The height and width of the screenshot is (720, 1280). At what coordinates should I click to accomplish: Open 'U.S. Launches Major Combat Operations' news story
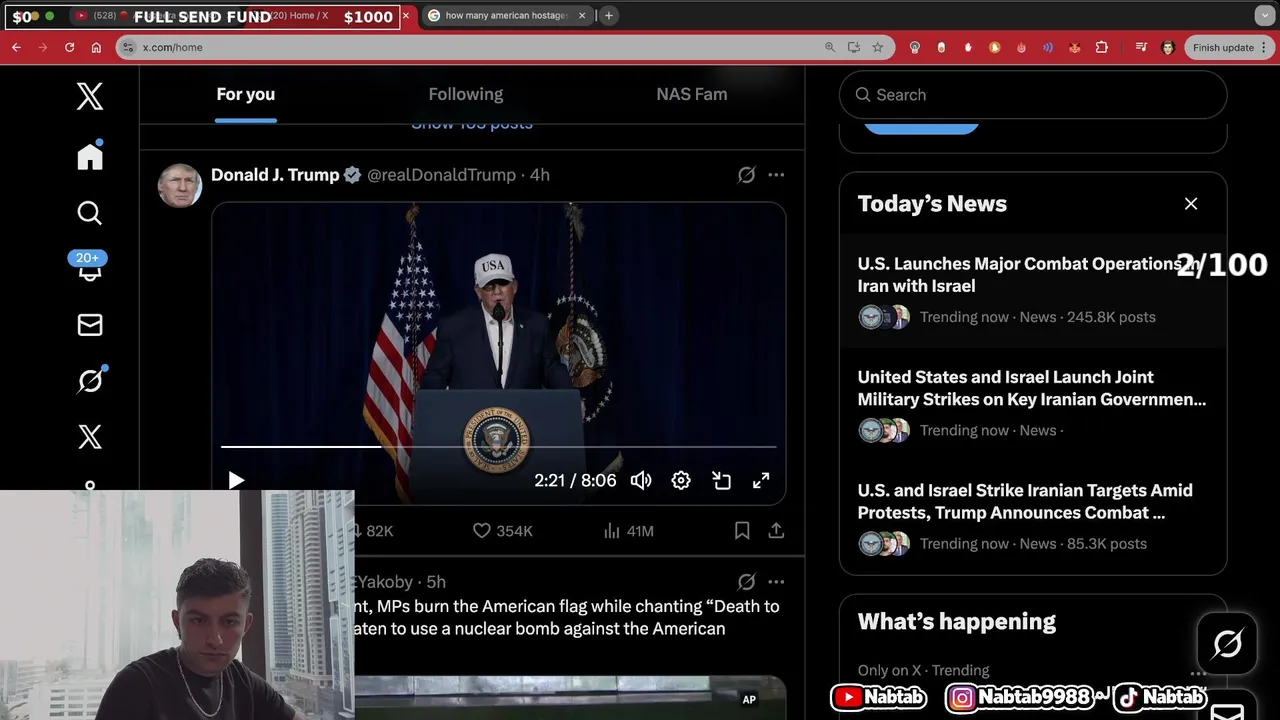(x=1033, y=291)
